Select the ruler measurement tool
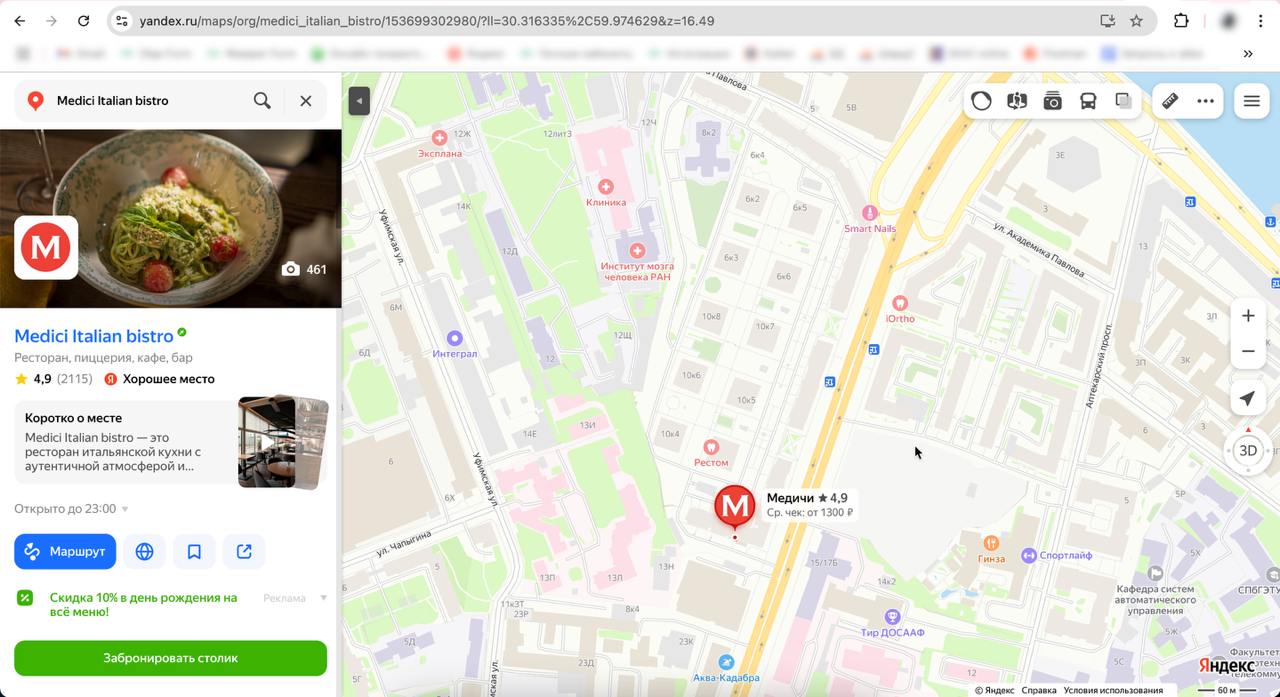 coord(1169,100)
